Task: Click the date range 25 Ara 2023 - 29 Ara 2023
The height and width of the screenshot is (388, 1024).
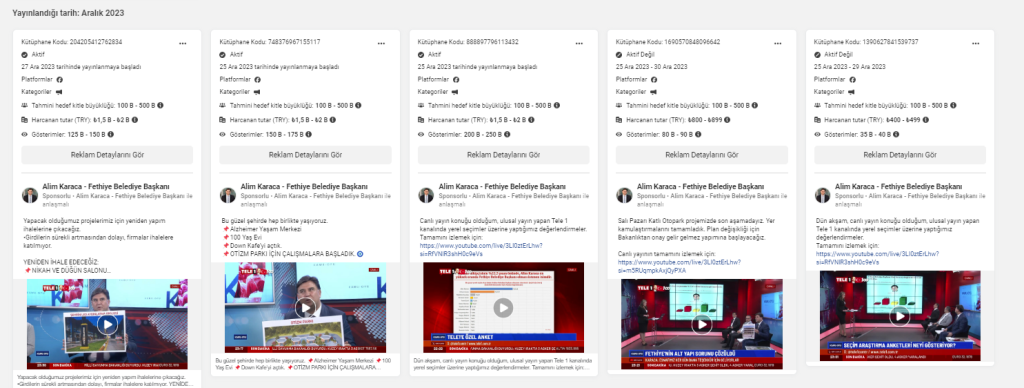Action: pyautogui.click(x=850, y=67)
